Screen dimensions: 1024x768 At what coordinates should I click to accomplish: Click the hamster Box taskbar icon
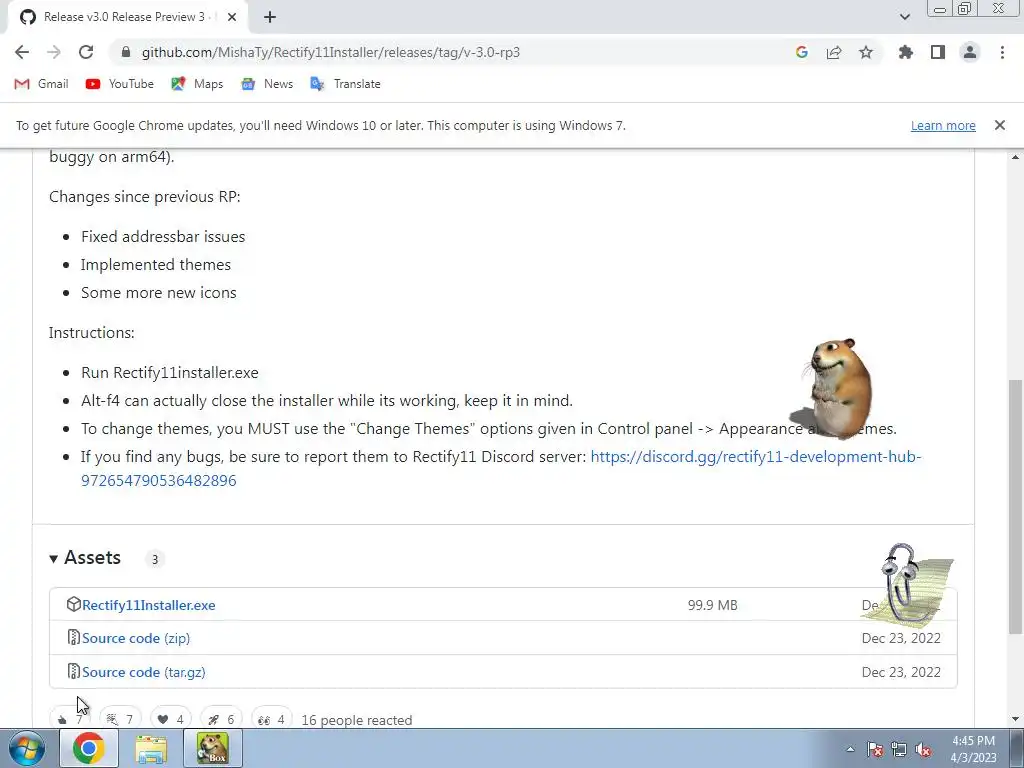point(213,748)
